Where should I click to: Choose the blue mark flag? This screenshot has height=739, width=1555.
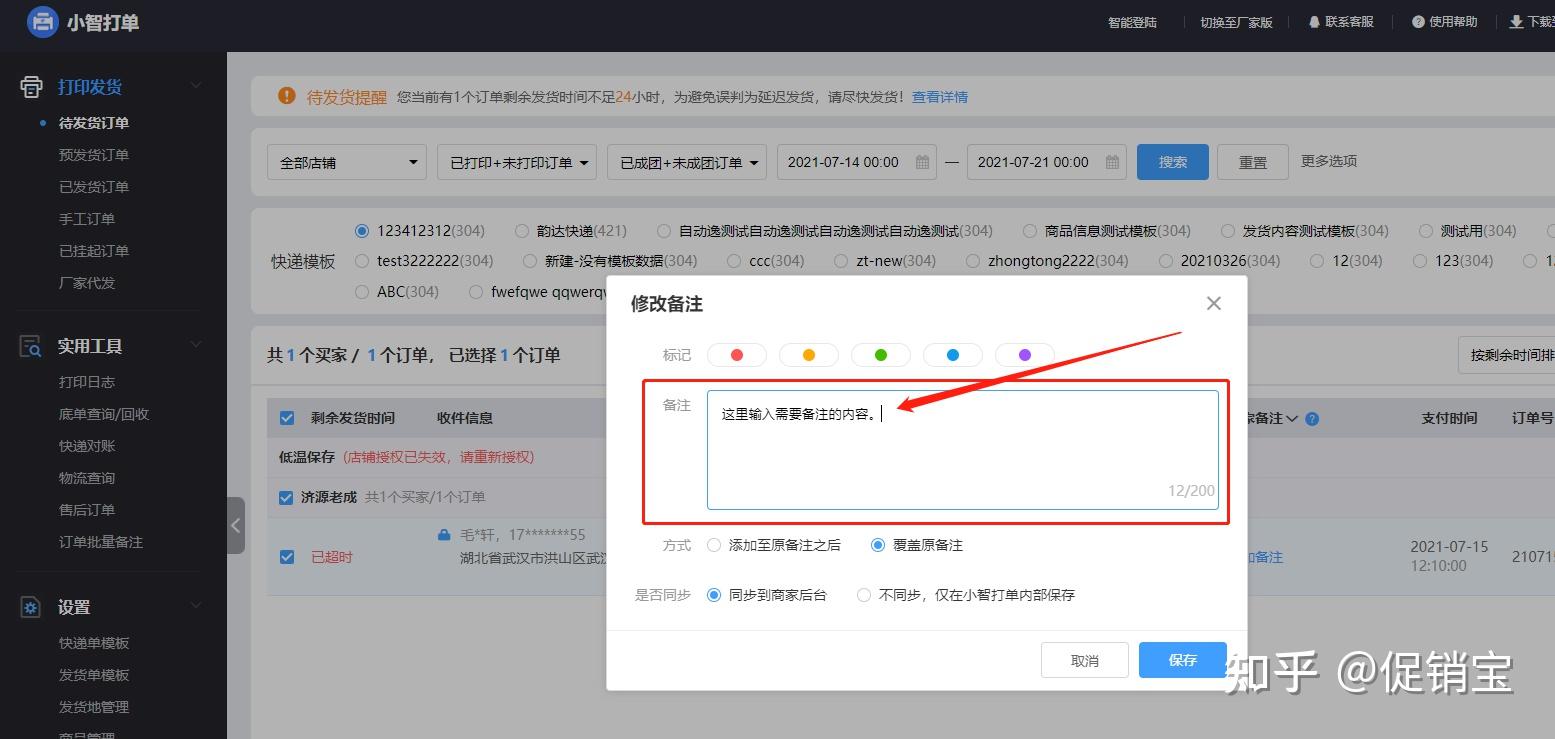[953, 355]
